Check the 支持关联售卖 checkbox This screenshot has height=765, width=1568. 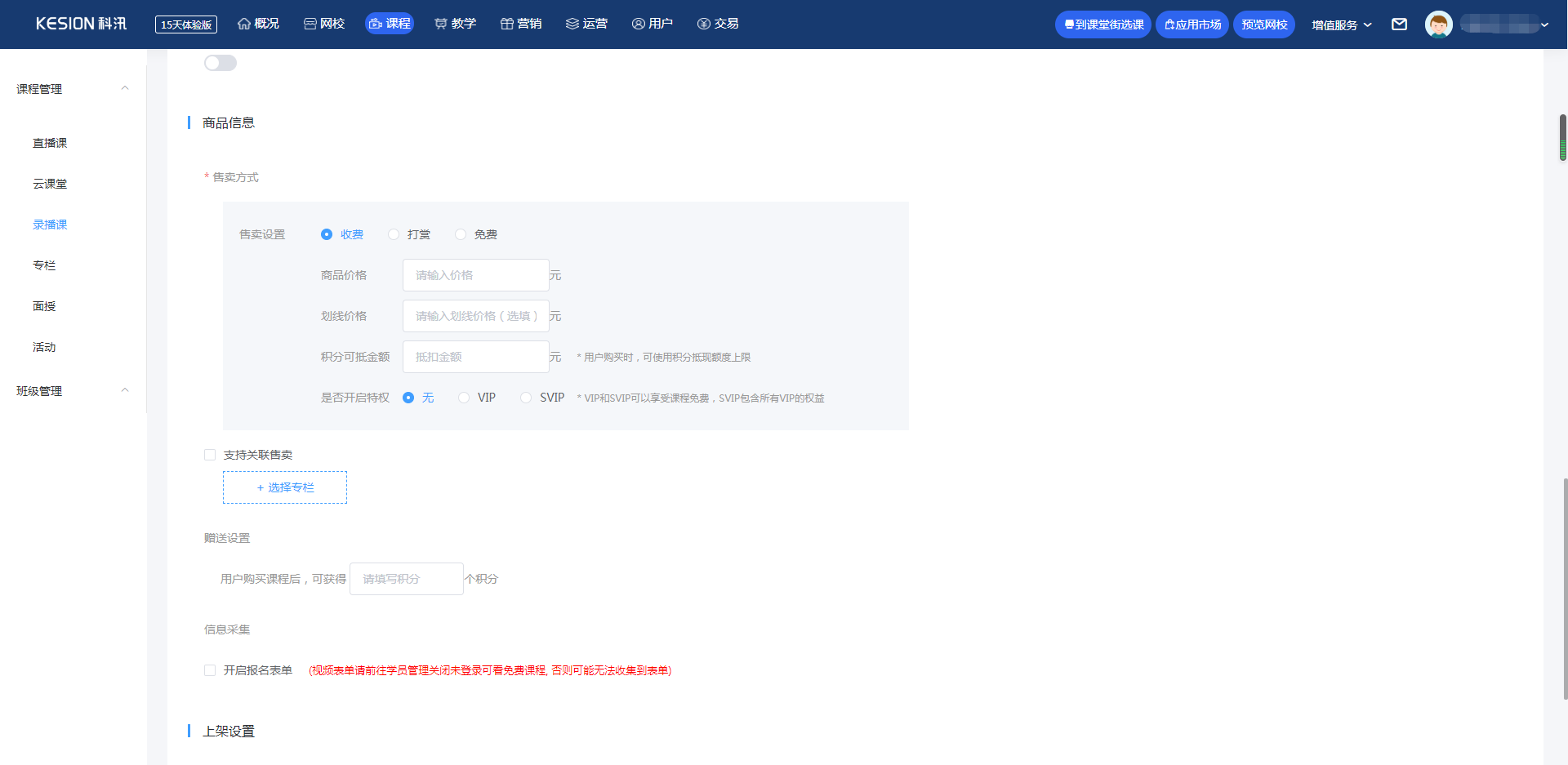coord(210,455)
